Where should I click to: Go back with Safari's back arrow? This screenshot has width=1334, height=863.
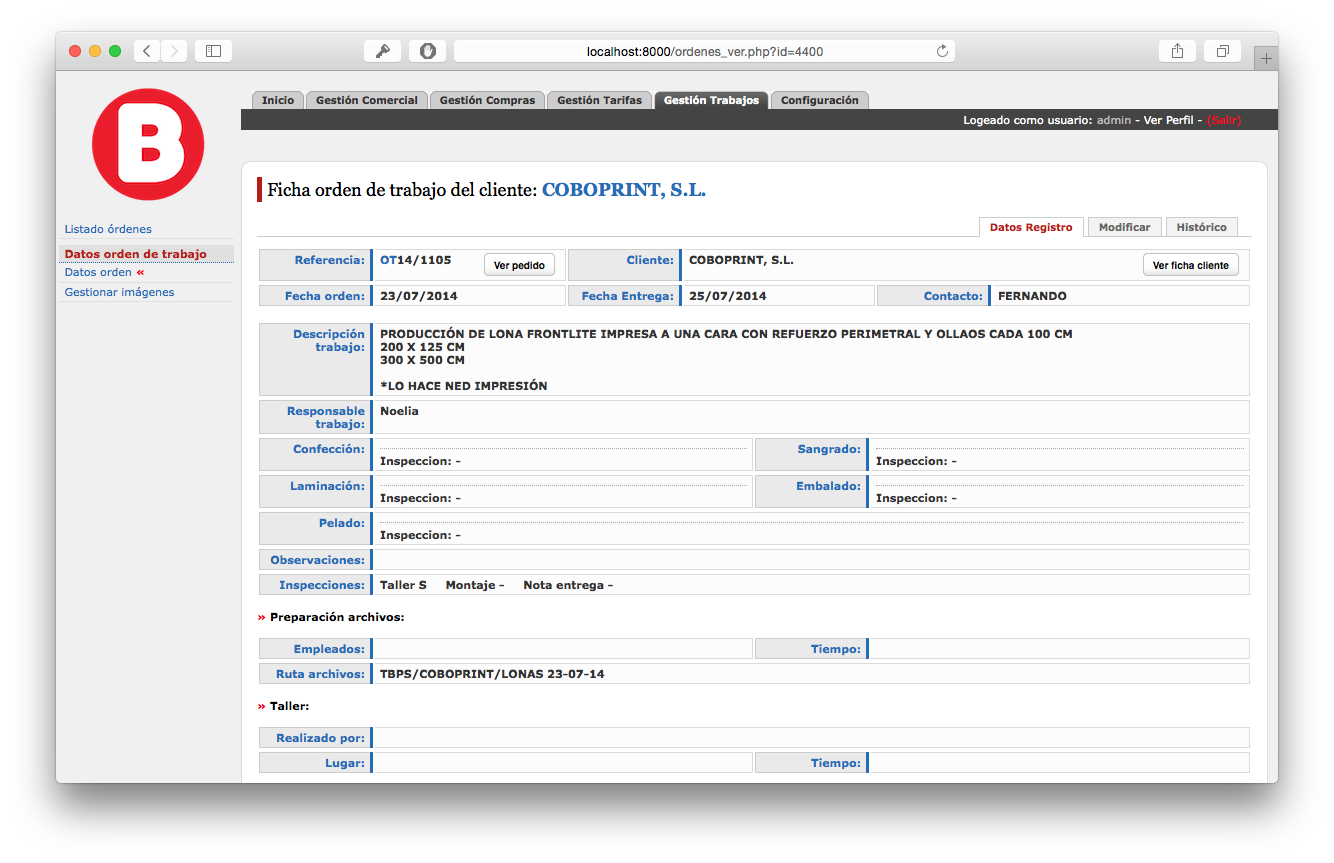pyautogui.click(x=147, y=51)
